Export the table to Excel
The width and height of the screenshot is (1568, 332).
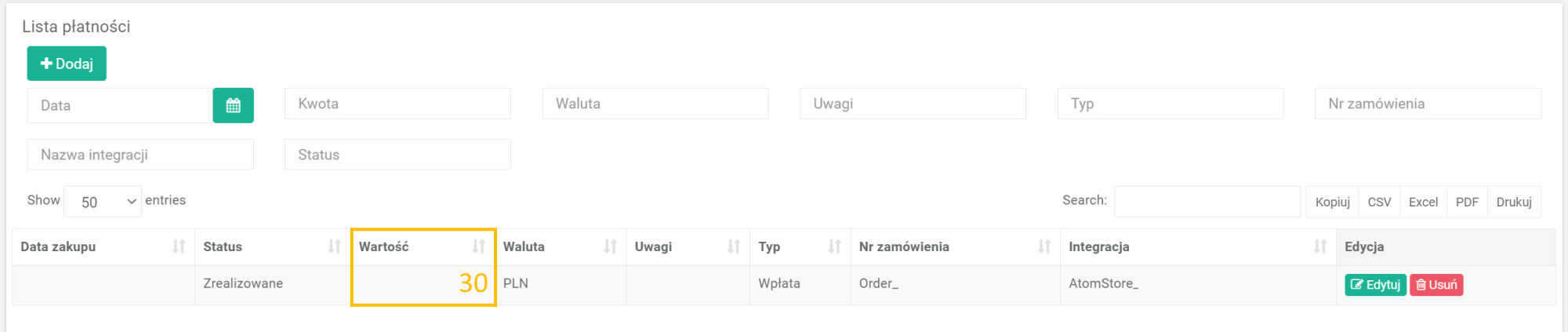click(x=1423, y=202)
